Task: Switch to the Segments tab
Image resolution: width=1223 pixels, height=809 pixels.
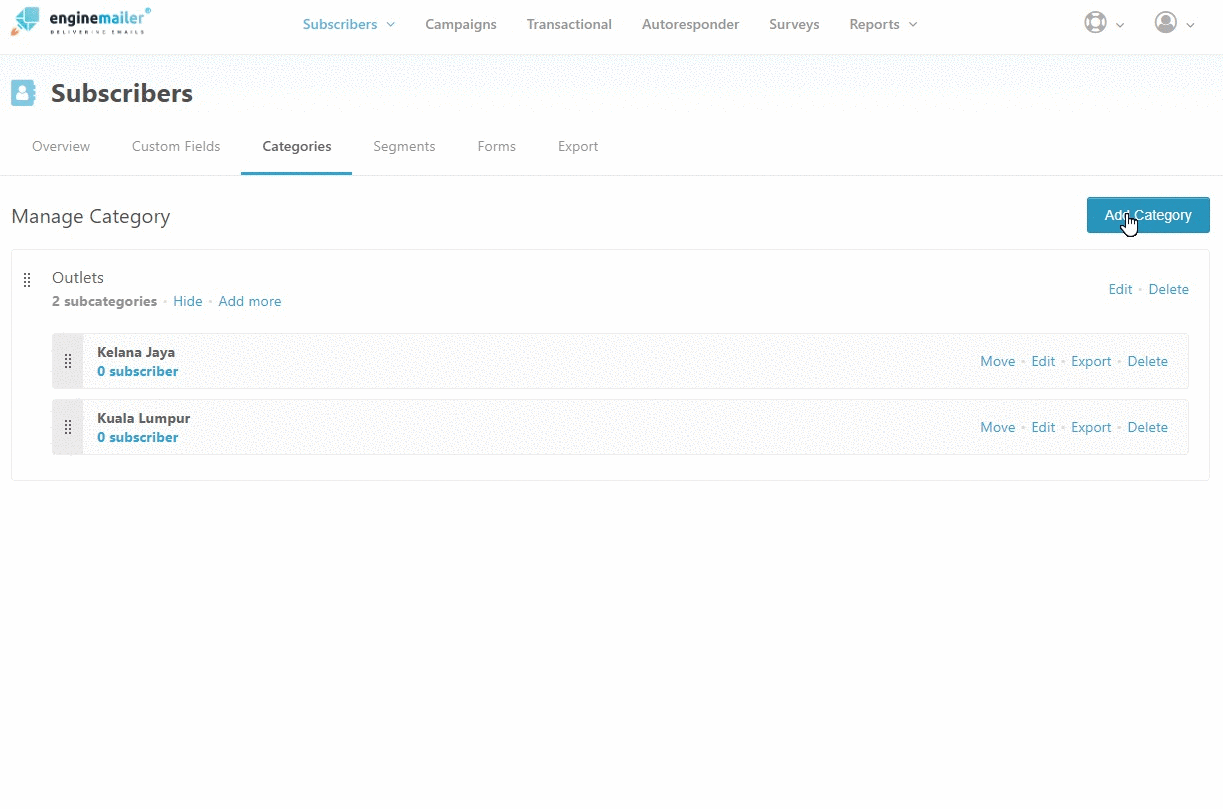Action: [404, 146]
